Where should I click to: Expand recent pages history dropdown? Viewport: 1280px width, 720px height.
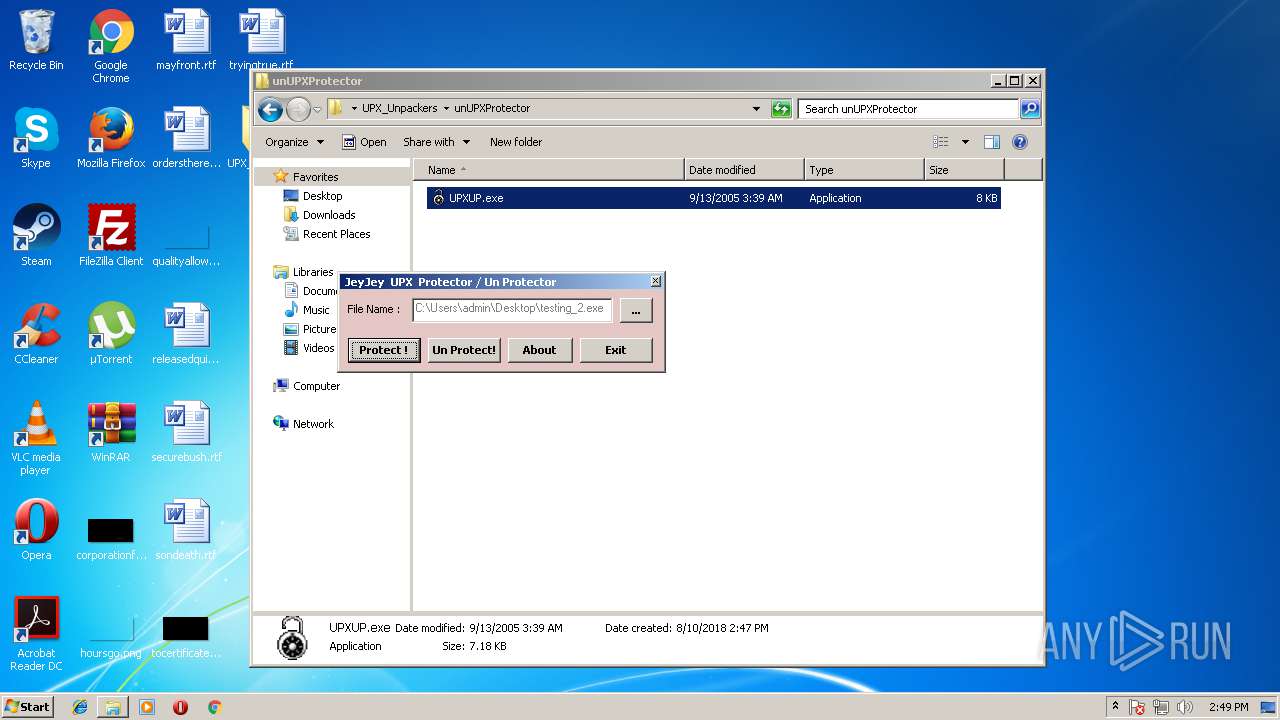[x=318, y=109]
